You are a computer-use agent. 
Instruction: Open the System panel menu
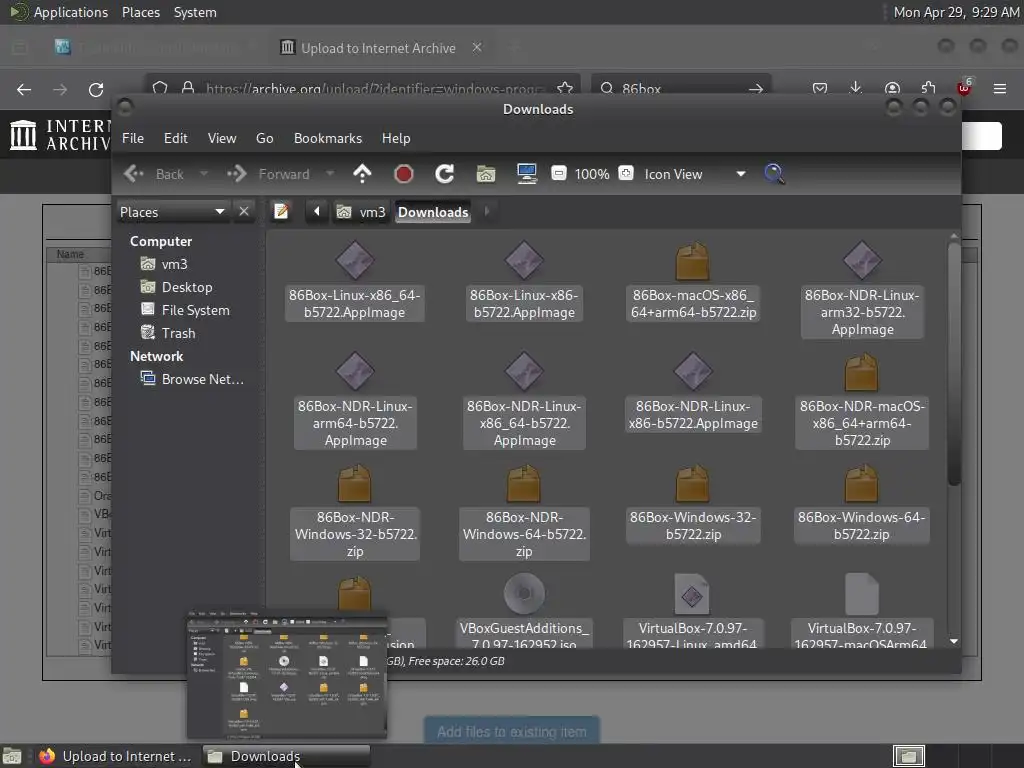click(x=195, y=12)
